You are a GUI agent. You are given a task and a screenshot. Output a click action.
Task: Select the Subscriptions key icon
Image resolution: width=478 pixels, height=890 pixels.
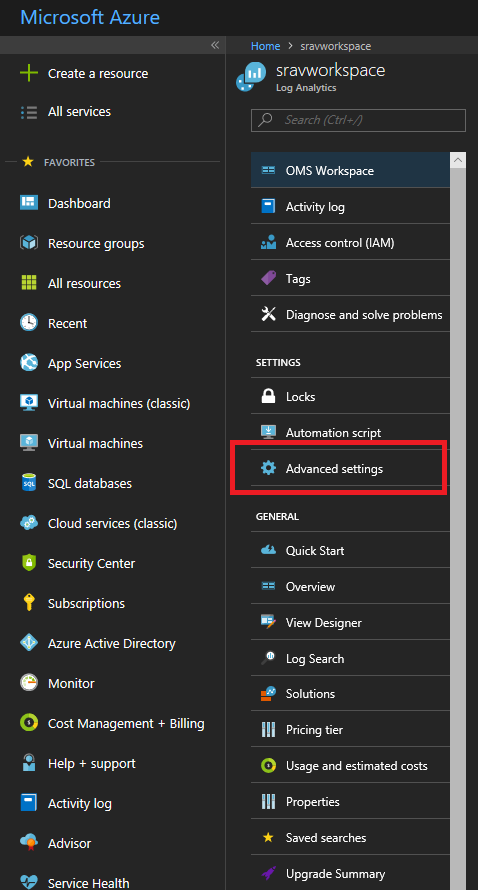pos(28,603)
